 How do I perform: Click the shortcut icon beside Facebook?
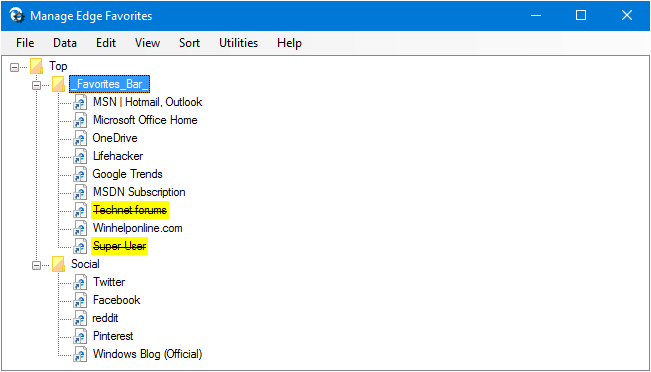coord(80,300)
